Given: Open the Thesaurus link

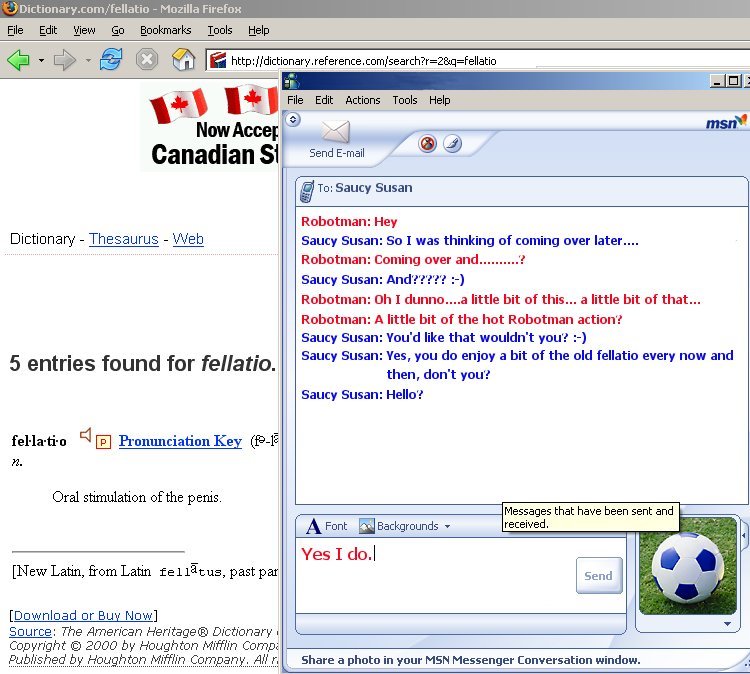Looking at the screenshot, I should tap(123, 239).
